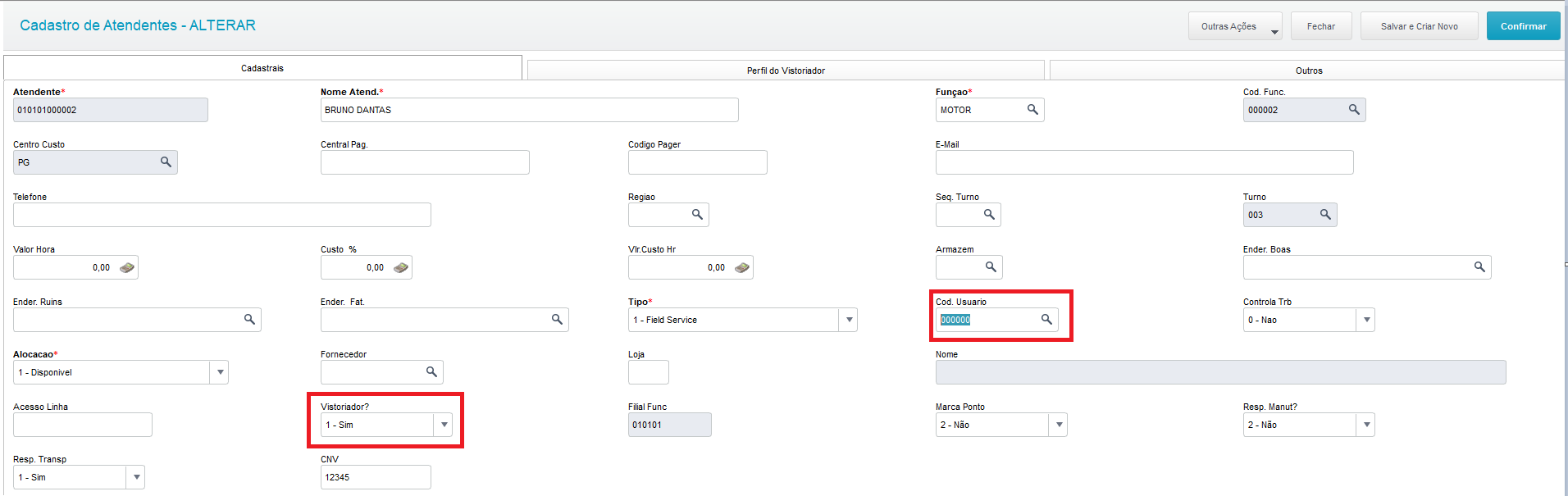
Task: Click the disabled Nome field
Action: [1221, 372]
